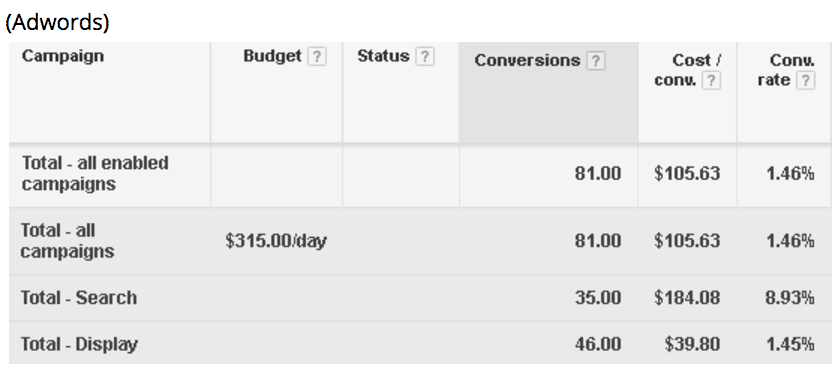Open the Cost / conv. help icon
The image size is (838, 369).
[711, 81]
